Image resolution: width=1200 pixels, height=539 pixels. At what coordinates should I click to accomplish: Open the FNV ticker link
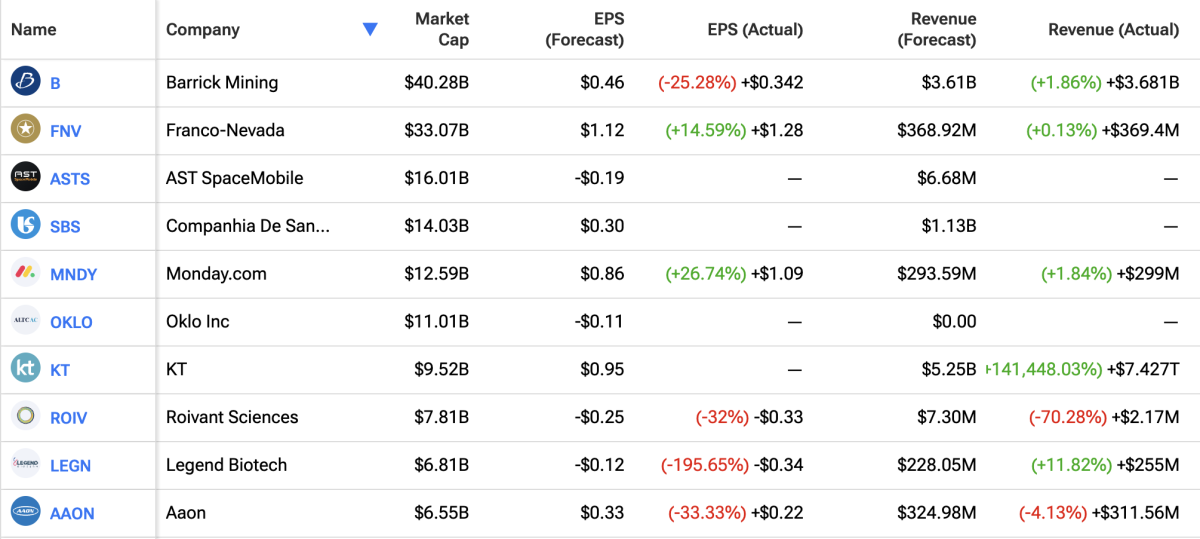67,131
